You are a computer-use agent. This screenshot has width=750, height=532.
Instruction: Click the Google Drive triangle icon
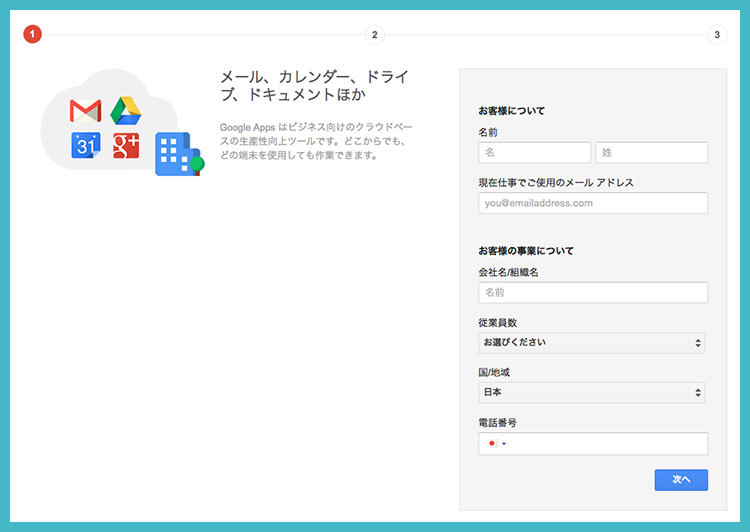tap(126, 111)
